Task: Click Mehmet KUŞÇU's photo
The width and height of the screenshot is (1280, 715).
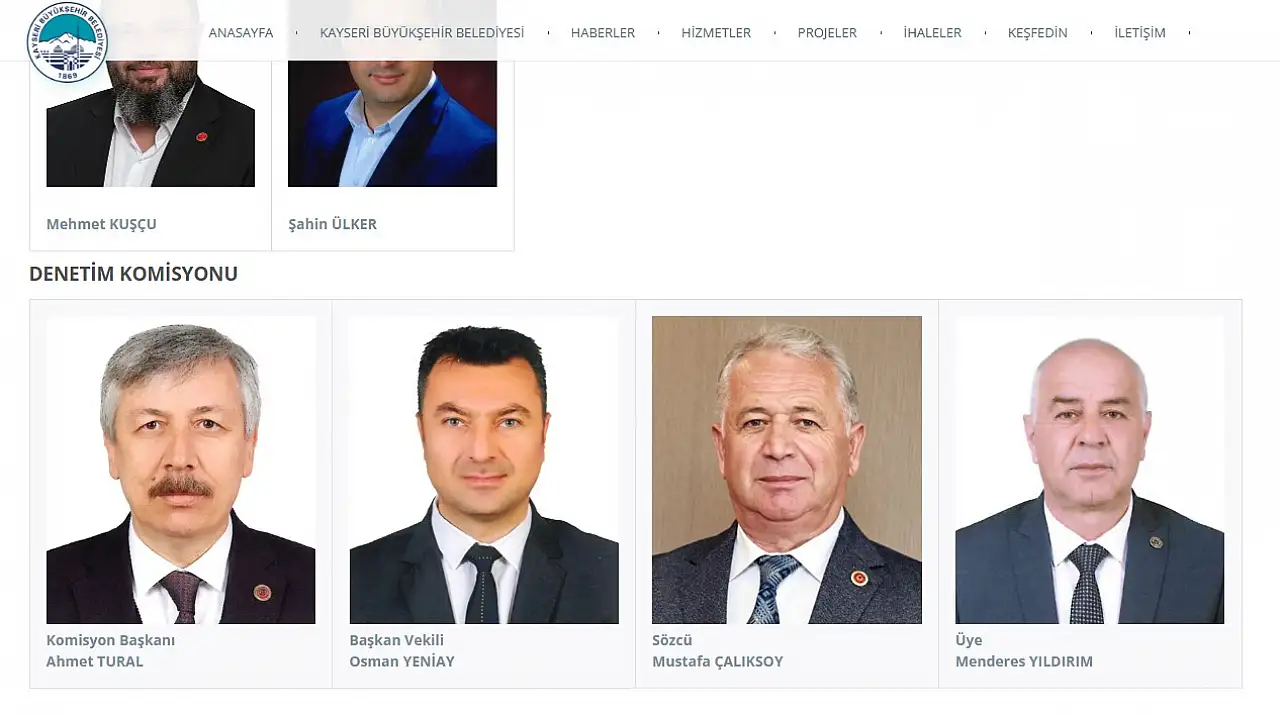Action: (x=151, y=94)
